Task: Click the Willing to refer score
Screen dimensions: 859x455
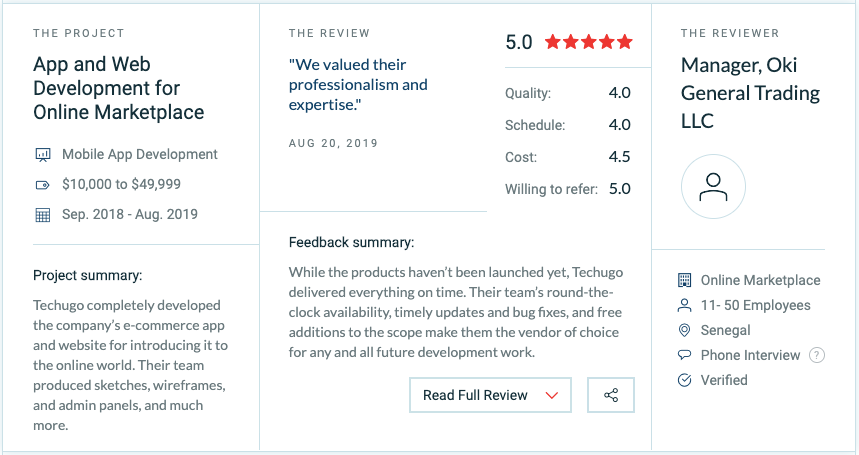Action: point(619,189)
